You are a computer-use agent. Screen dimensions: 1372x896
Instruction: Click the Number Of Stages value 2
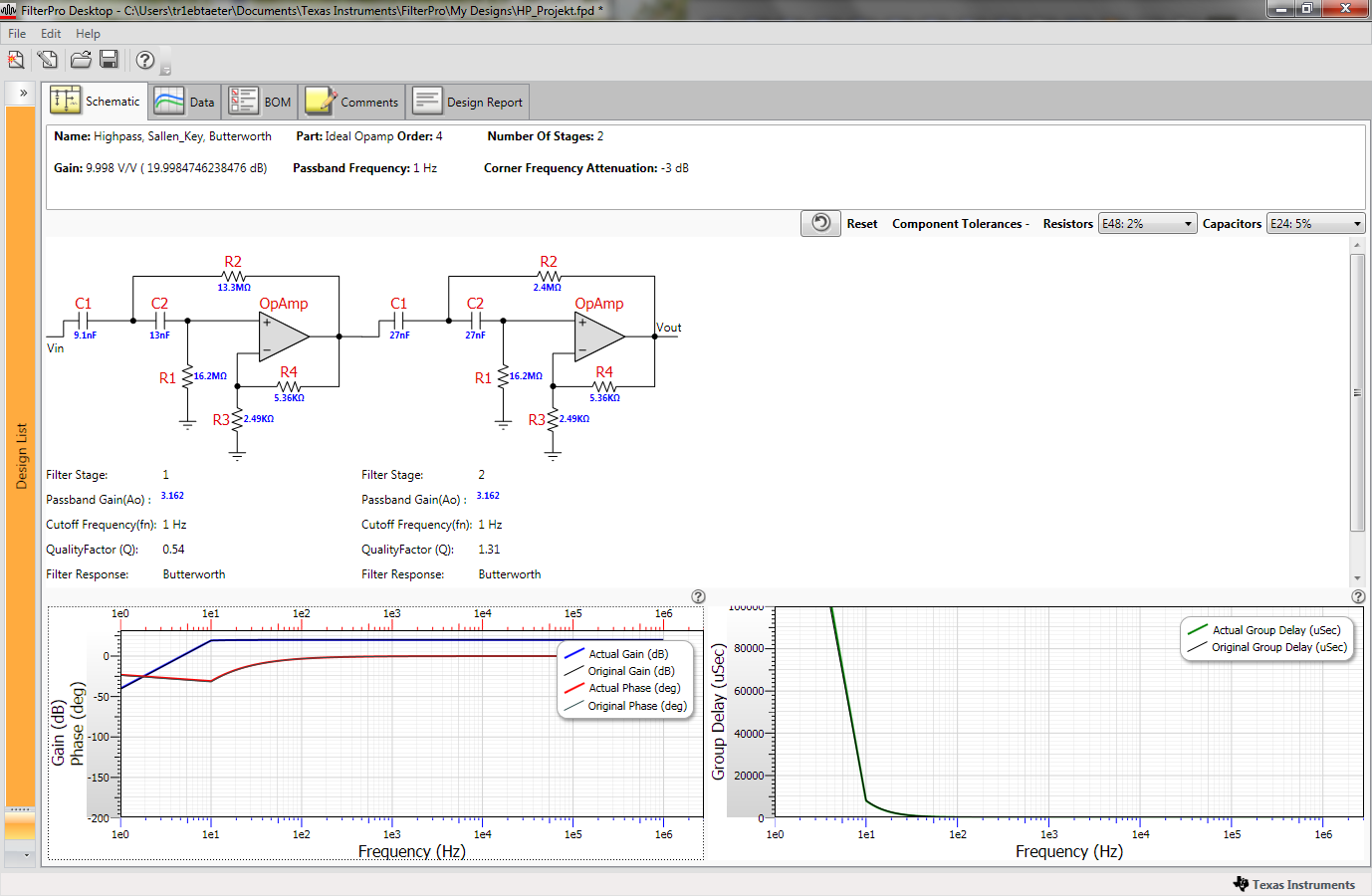click(x=600, y=136)
